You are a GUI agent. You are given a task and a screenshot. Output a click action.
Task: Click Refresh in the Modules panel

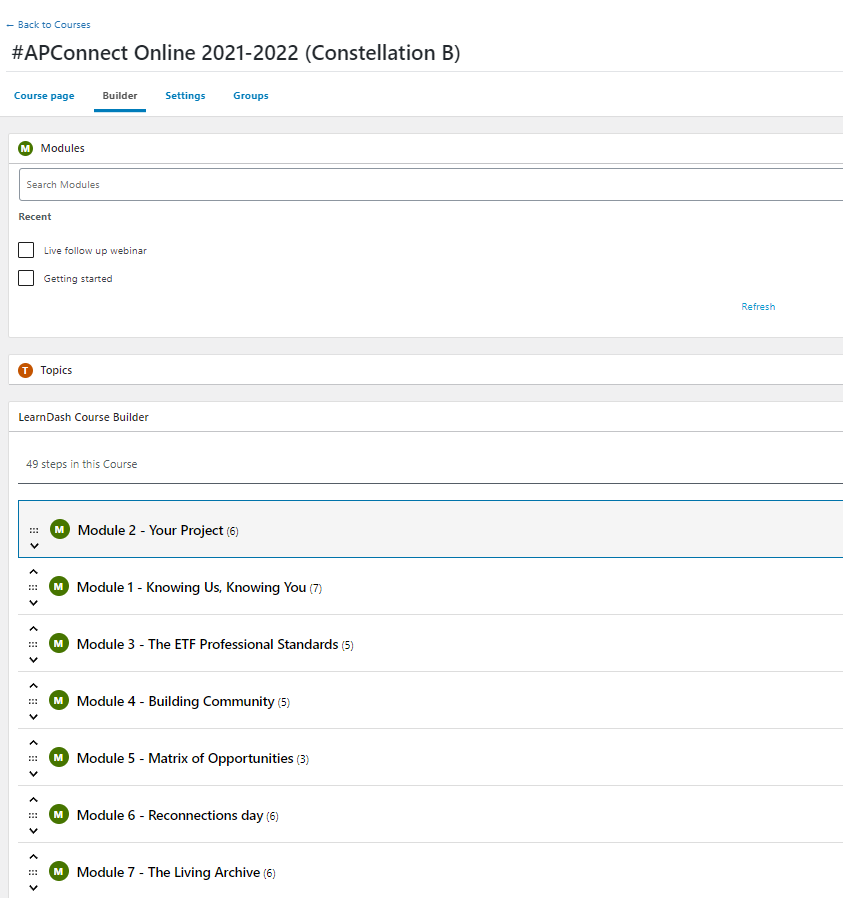758,307
